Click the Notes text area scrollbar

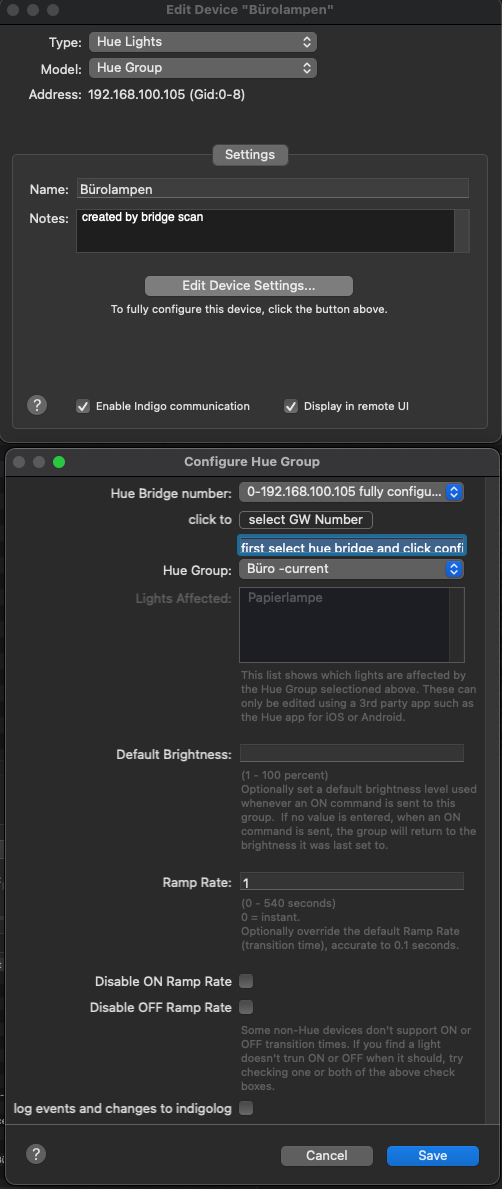pyautogui.click(x=462, y=231)
